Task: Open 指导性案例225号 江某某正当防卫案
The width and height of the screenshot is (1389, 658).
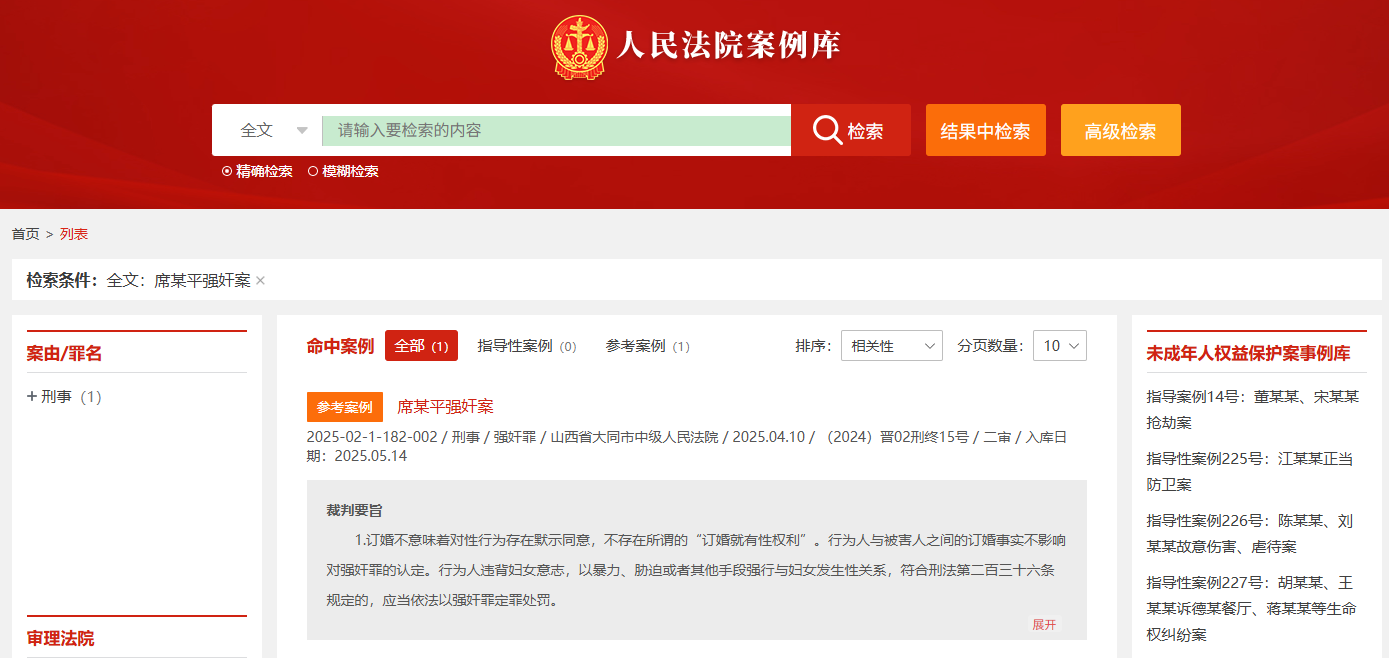Action: (x=1249, y=471)
